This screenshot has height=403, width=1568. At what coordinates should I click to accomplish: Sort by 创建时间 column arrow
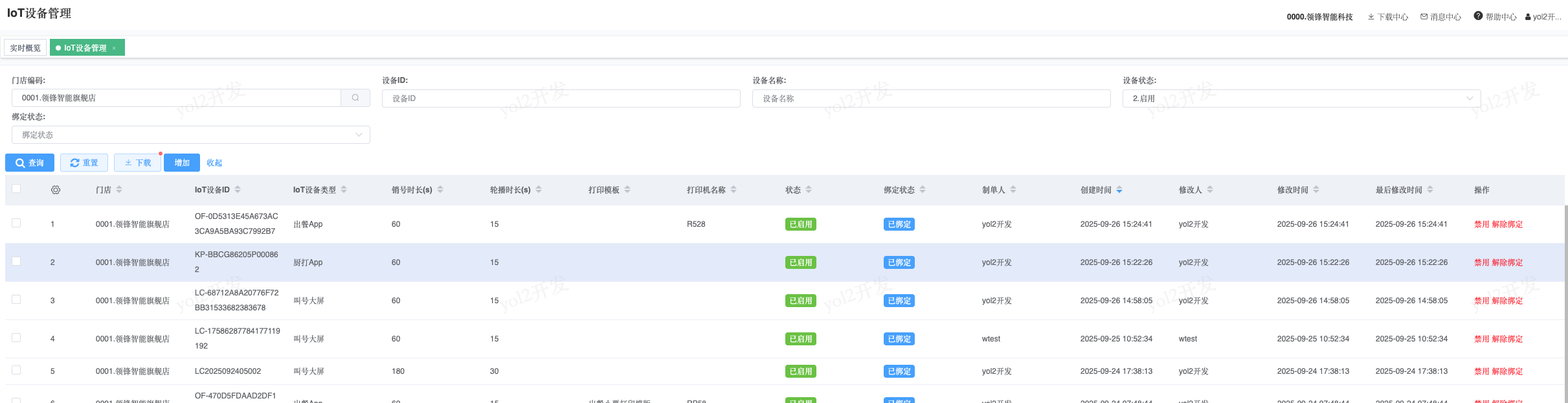tap(1119, 190)
